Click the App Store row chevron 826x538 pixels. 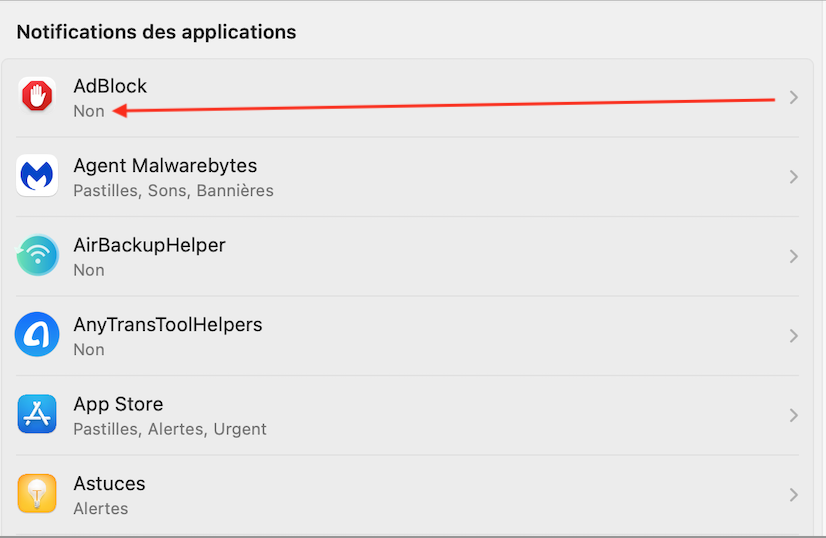793,415
